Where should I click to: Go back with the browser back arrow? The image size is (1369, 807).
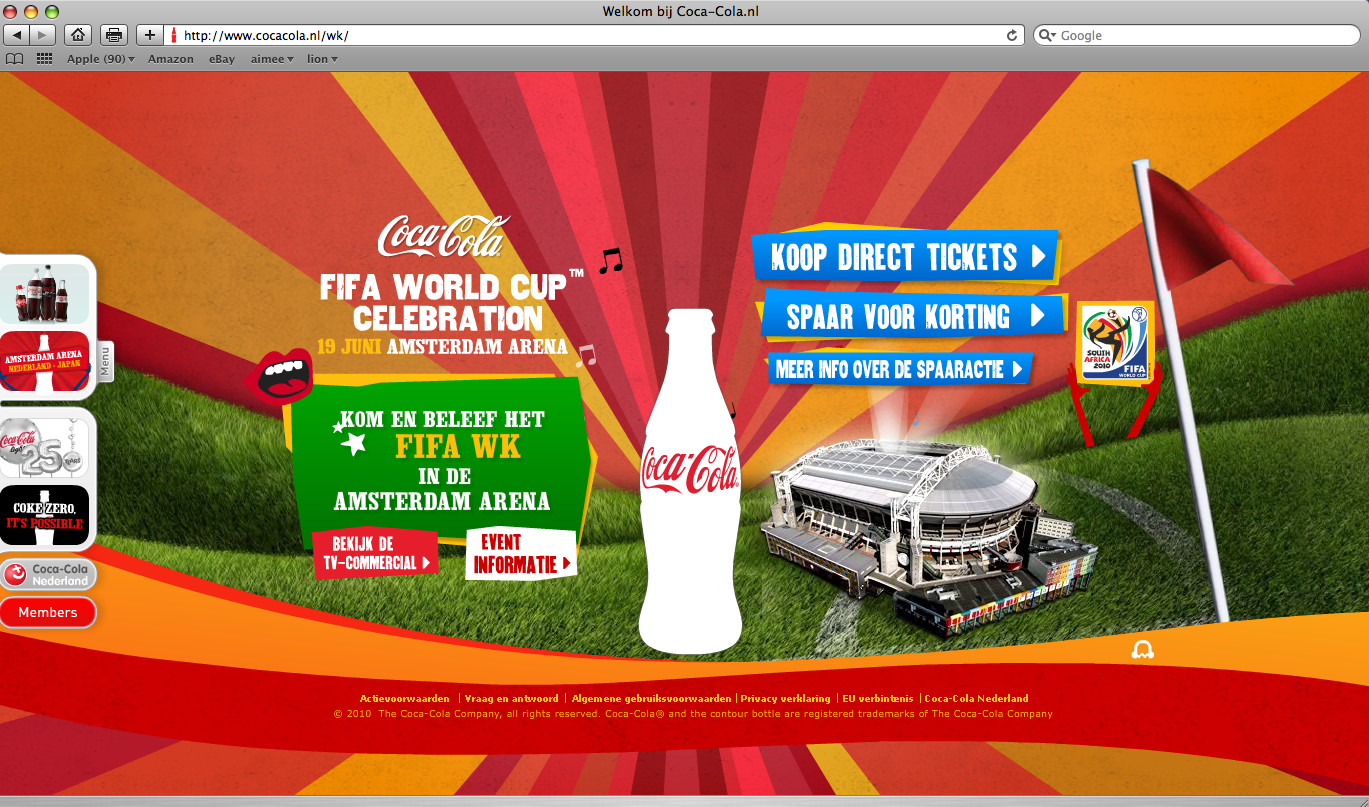tap(17, 35)
